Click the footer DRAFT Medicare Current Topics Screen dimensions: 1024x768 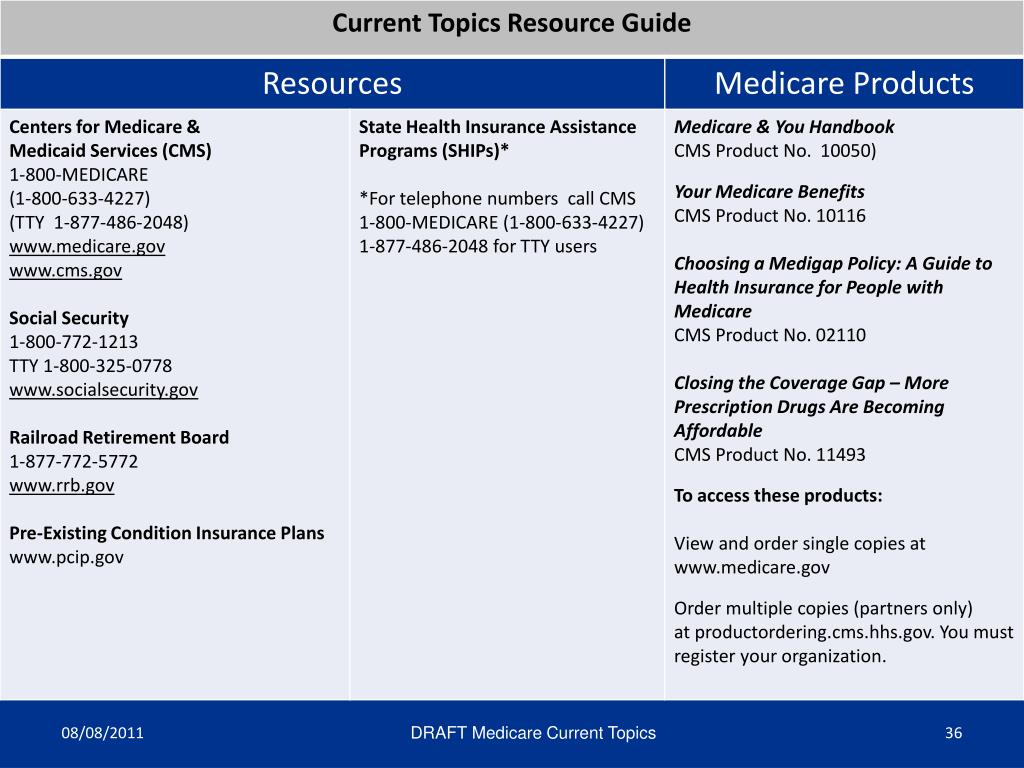coord(533,733)
